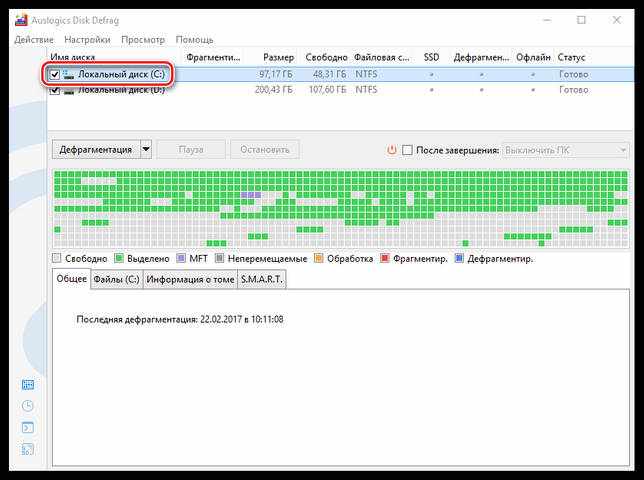Open the Действие menu

[34, 40]
